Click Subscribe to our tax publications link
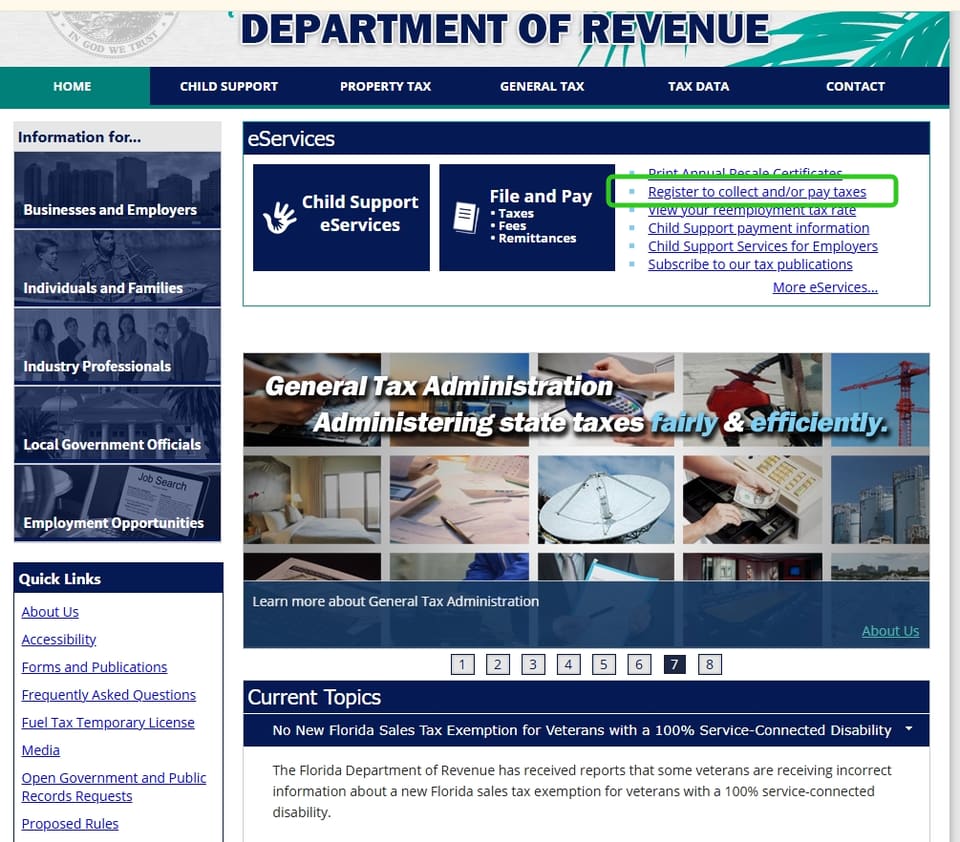960x842 pixels. pyautogui.click(x=750, y=265)
